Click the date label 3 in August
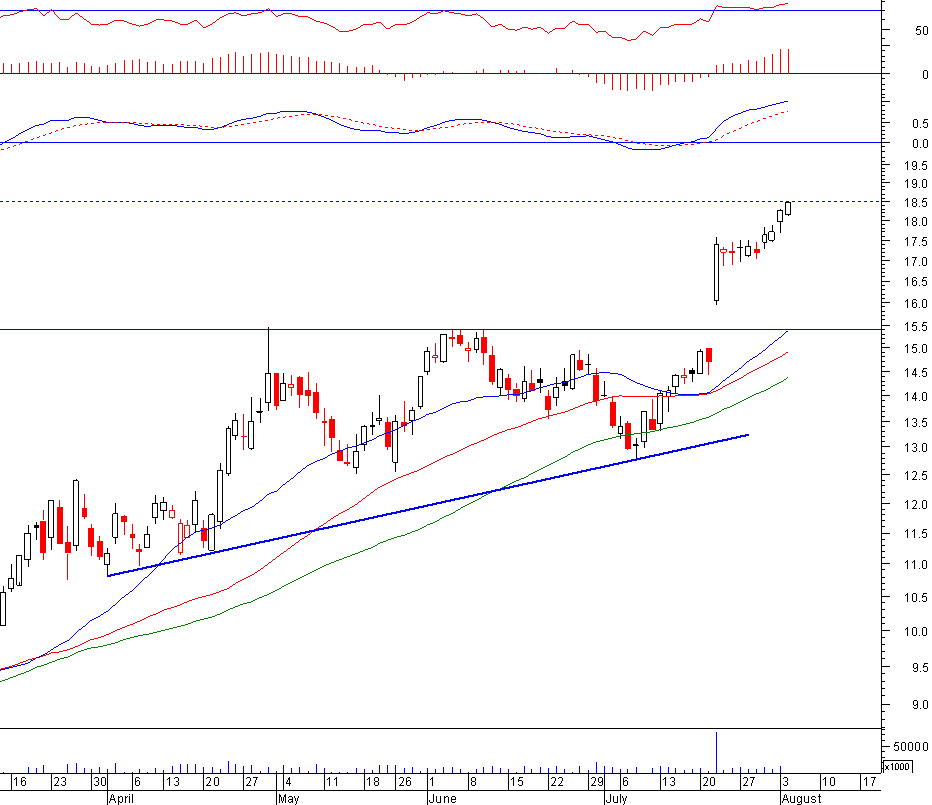This screenshot has width=932, height=805. [x=785, y=782]
